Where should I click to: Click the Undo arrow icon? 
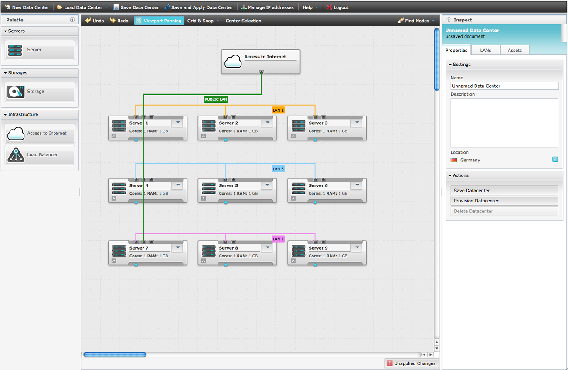(88, 21)
